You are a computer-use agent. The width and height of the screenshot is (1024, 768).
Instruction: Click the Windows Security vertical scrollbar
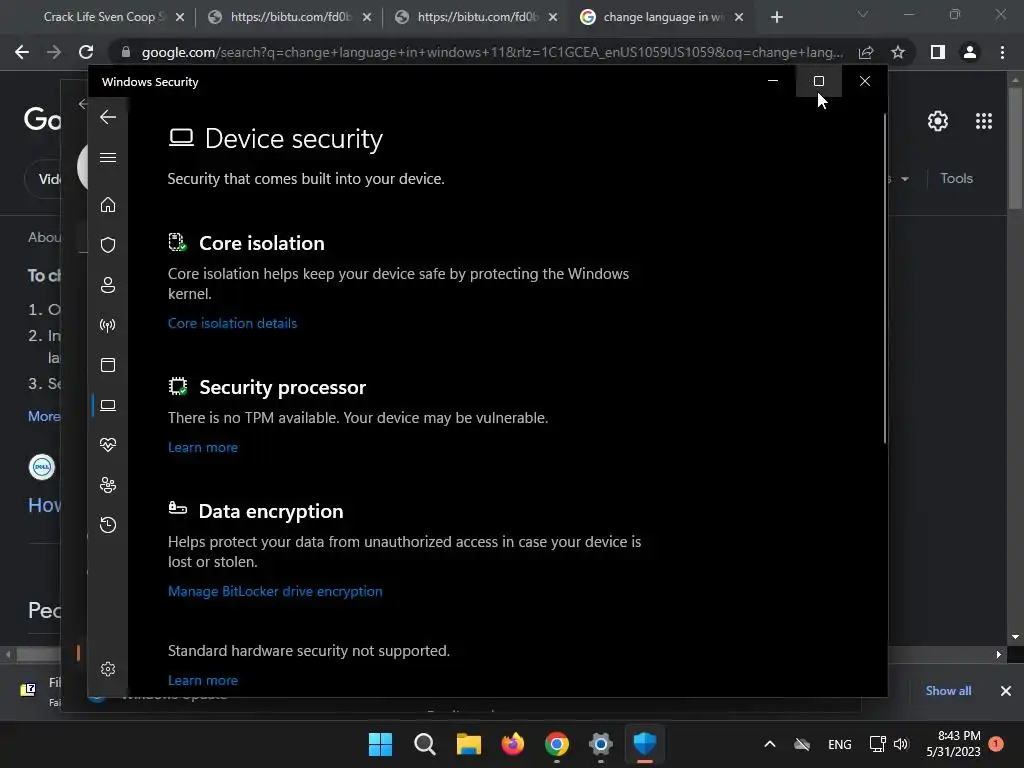click(884, 280)
